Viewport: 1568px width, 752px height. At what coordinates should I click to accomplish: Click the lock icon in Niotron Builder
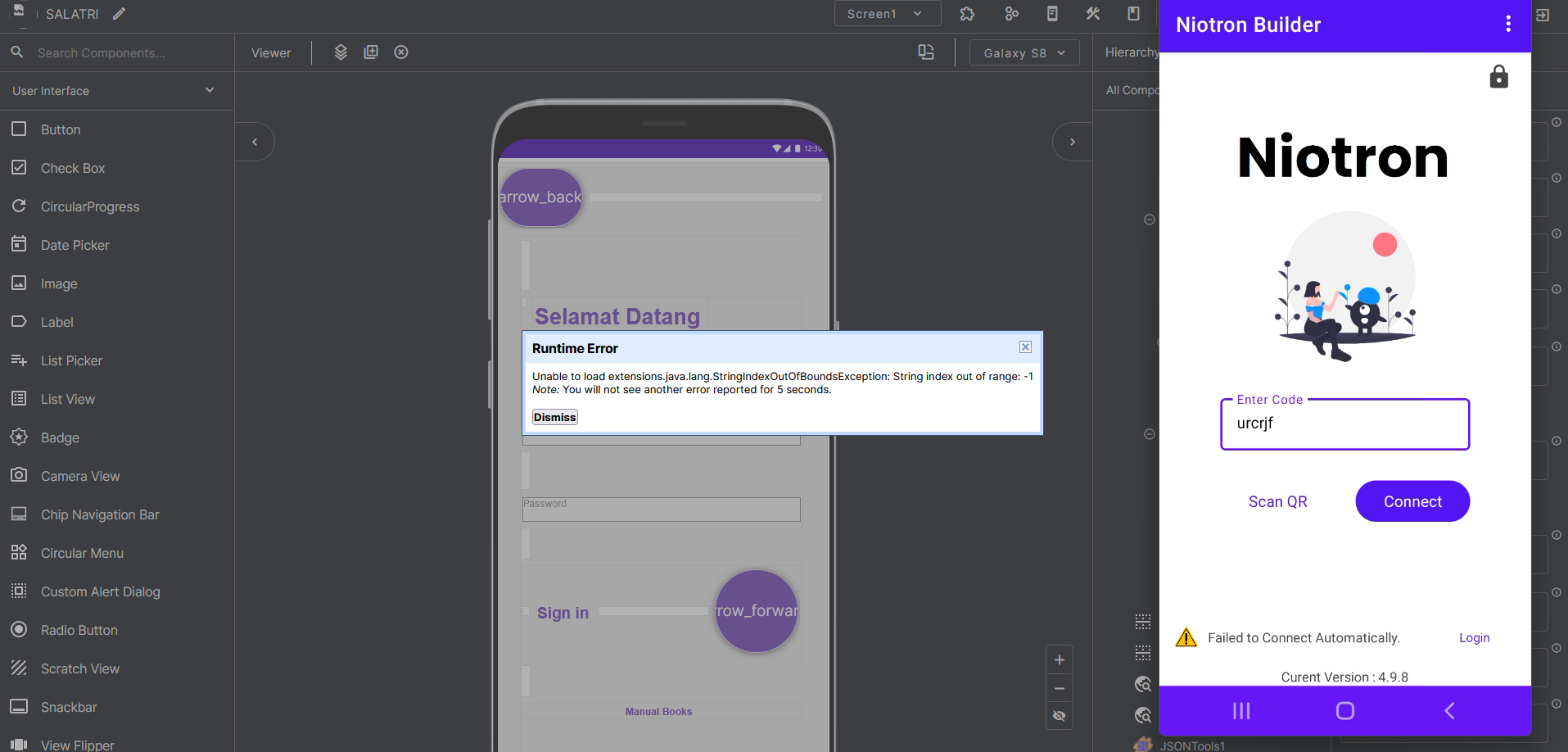pyautogui.click(x=1498, y=77)
